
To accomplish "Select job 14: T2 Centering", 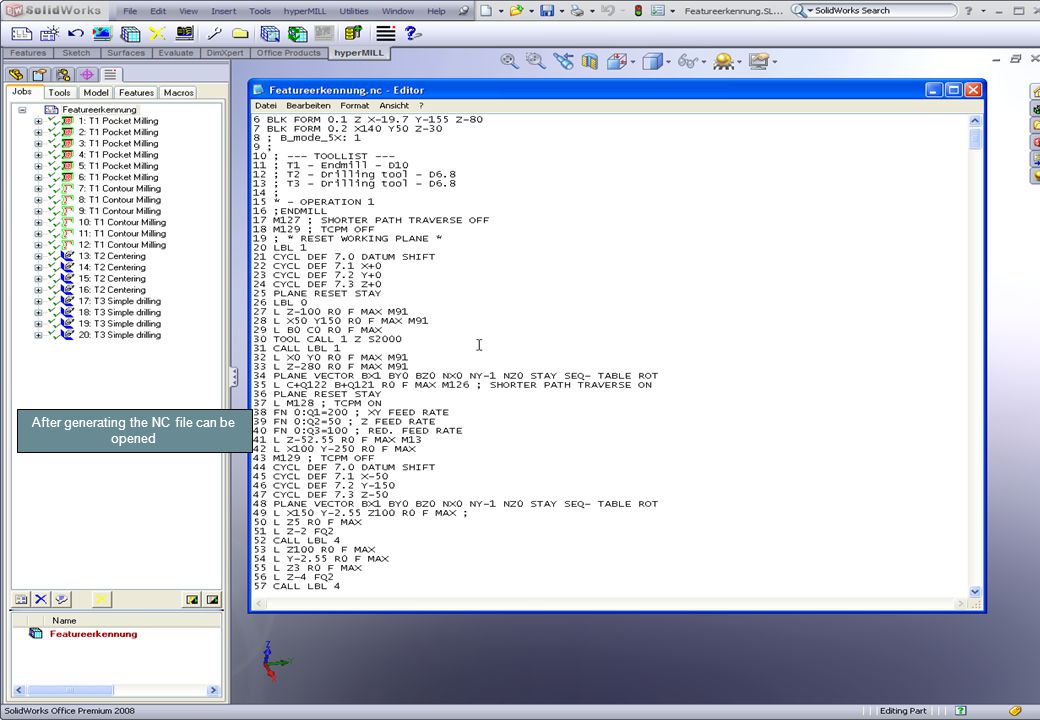I will click(x=112, y=267).
